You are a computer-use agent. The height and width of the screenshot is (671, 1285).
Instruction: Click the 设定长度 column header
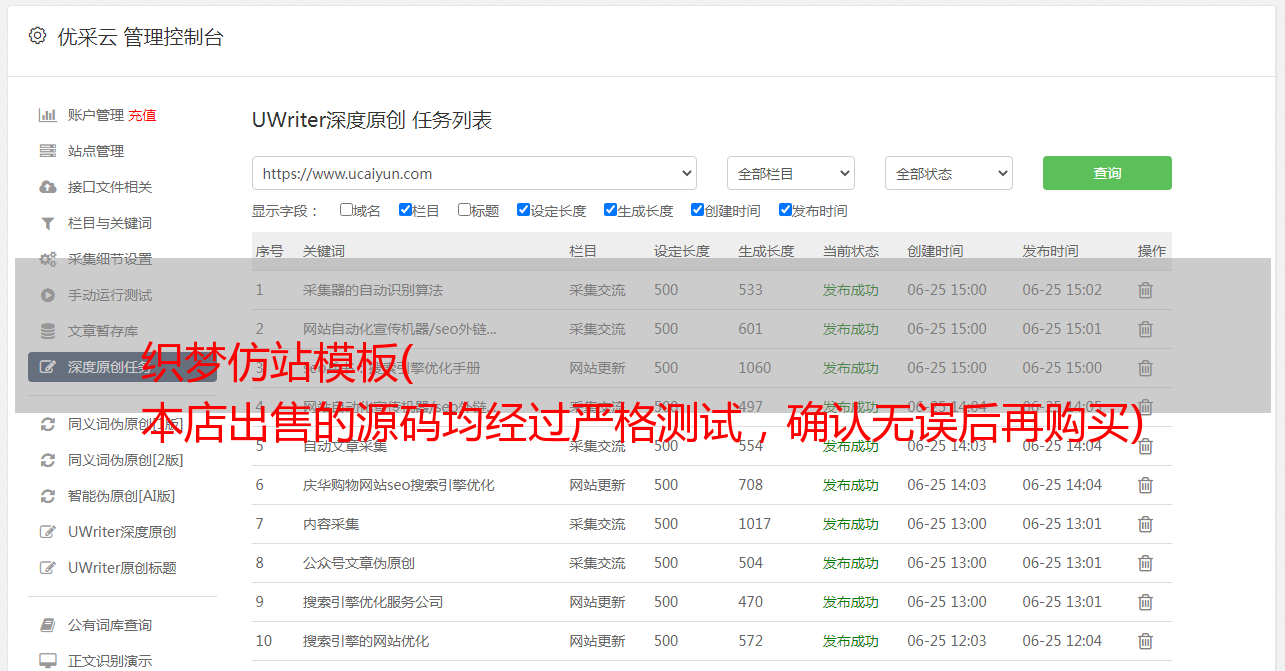point(682,251)
